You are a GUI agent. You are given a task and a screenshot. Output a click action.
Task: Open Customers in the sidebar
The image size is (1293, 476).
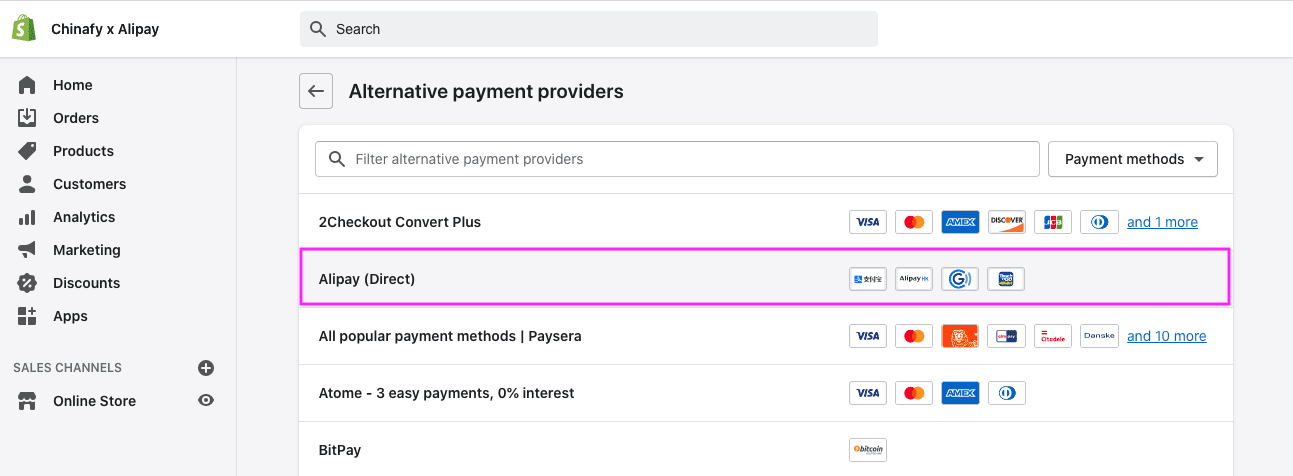click(89, 184)
